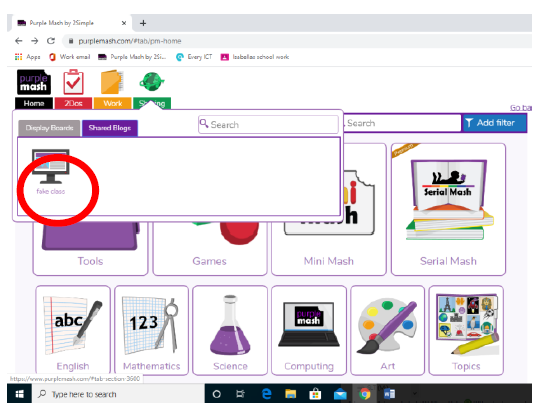The image size is (546, 419).
Task: Click the purplemash.com address bar
Action: click(297, 41)
